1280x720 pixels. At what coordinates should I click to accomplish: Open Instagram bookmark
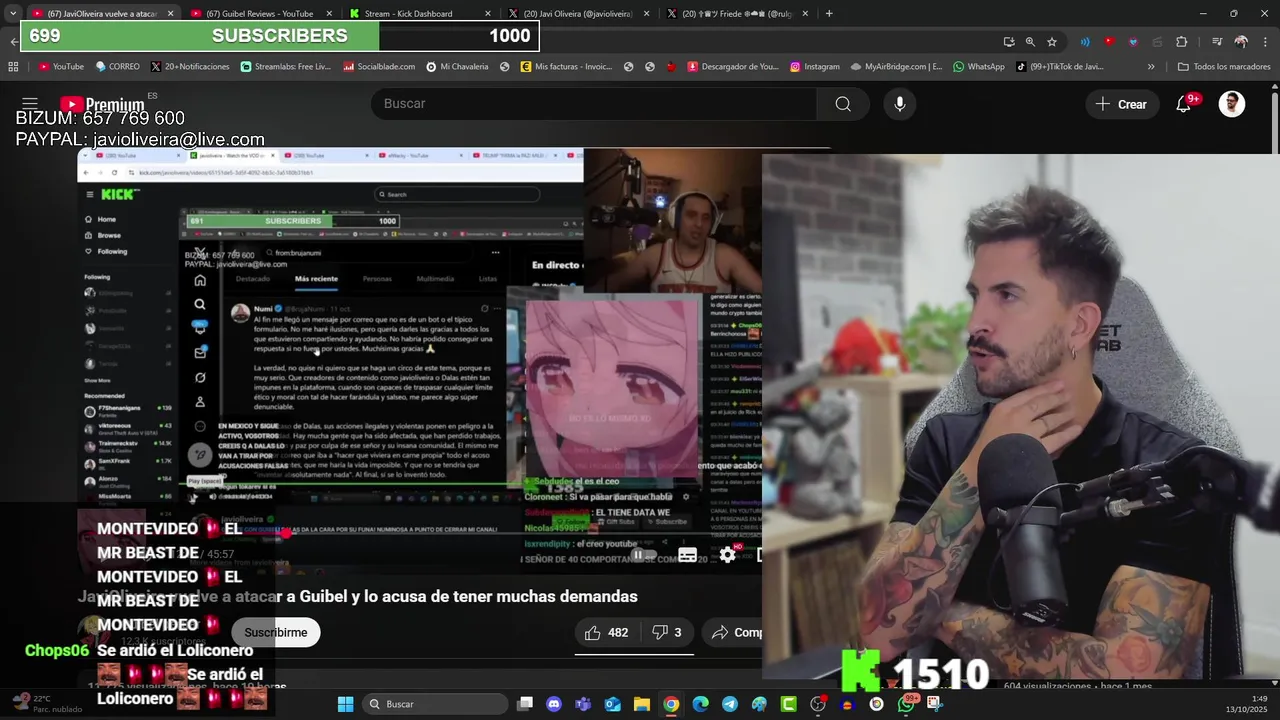click(x=815, y=67)
